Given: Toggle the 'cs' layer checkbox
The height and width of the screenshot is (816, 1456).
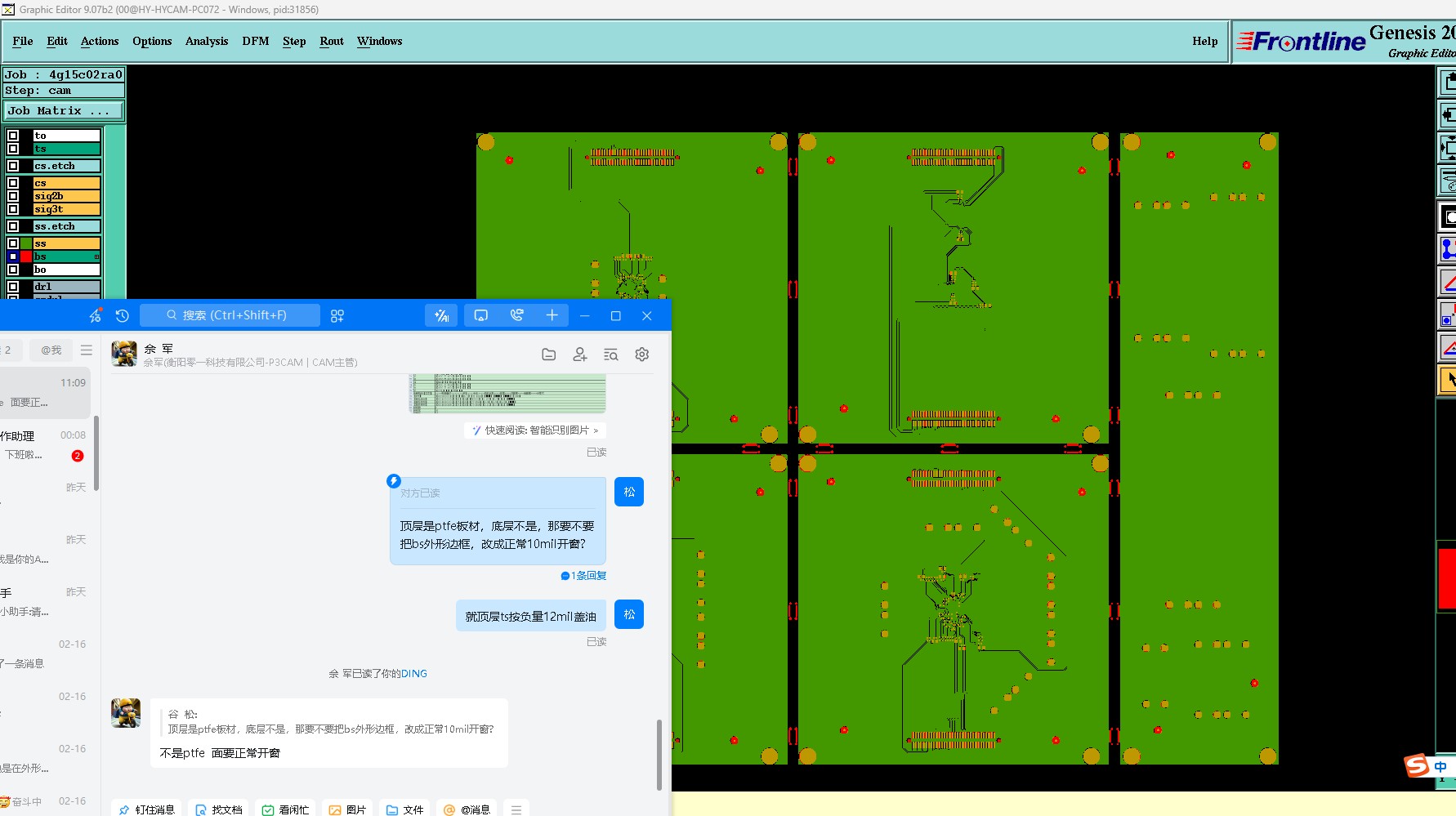Looking at the screenshot, I should pyautogui.click(x=13, y=183).
